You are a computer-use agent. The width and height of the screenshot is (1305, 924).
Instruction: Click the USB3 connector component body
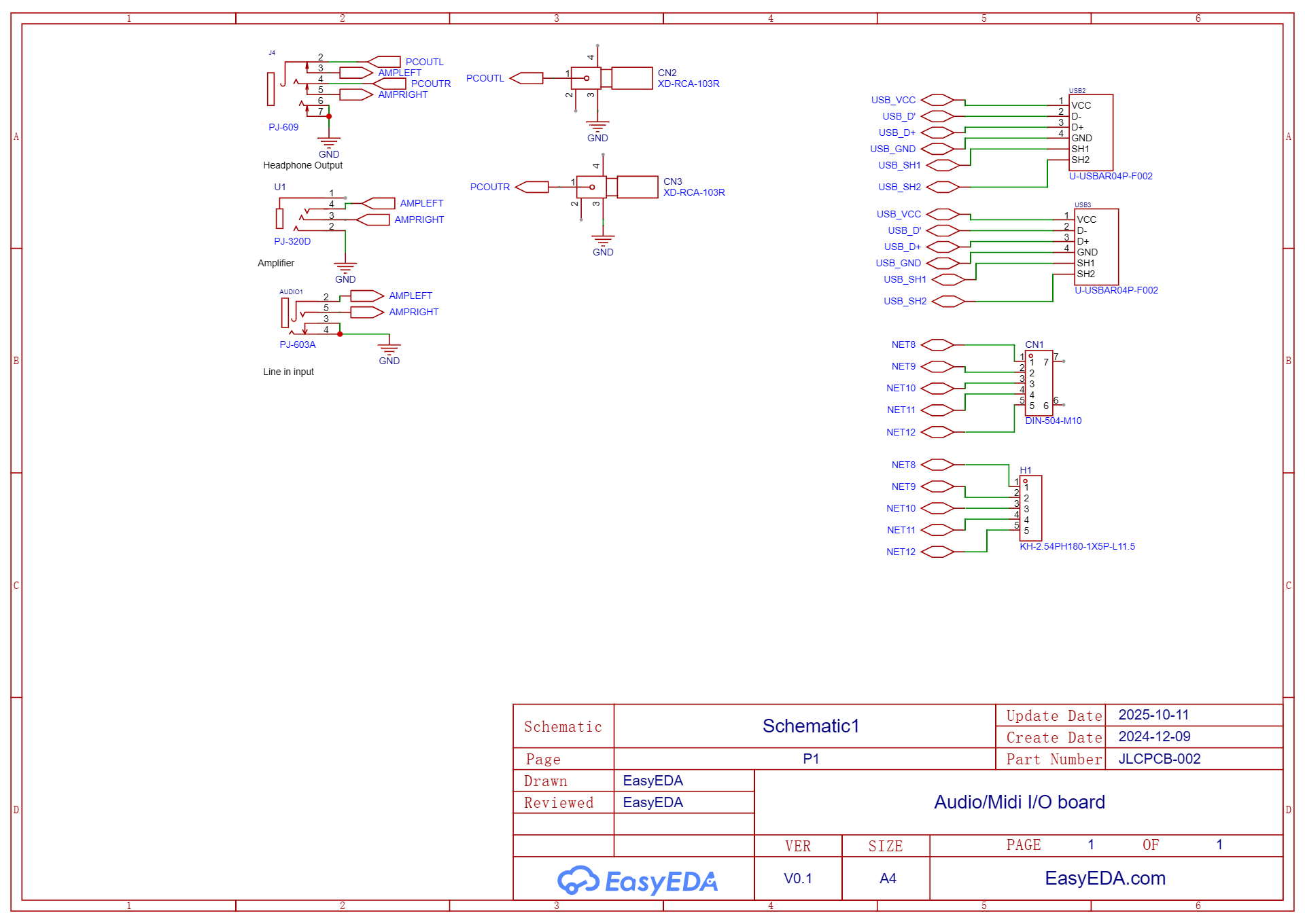click(x=1096, y=247)
